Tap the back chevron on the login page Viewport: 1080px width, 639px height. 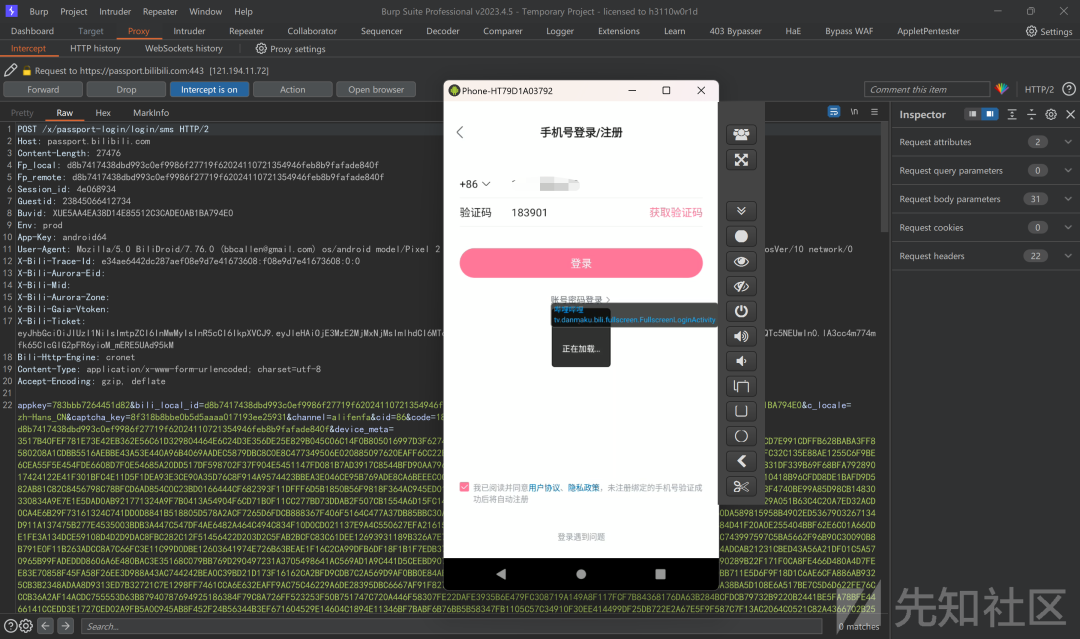460,132
